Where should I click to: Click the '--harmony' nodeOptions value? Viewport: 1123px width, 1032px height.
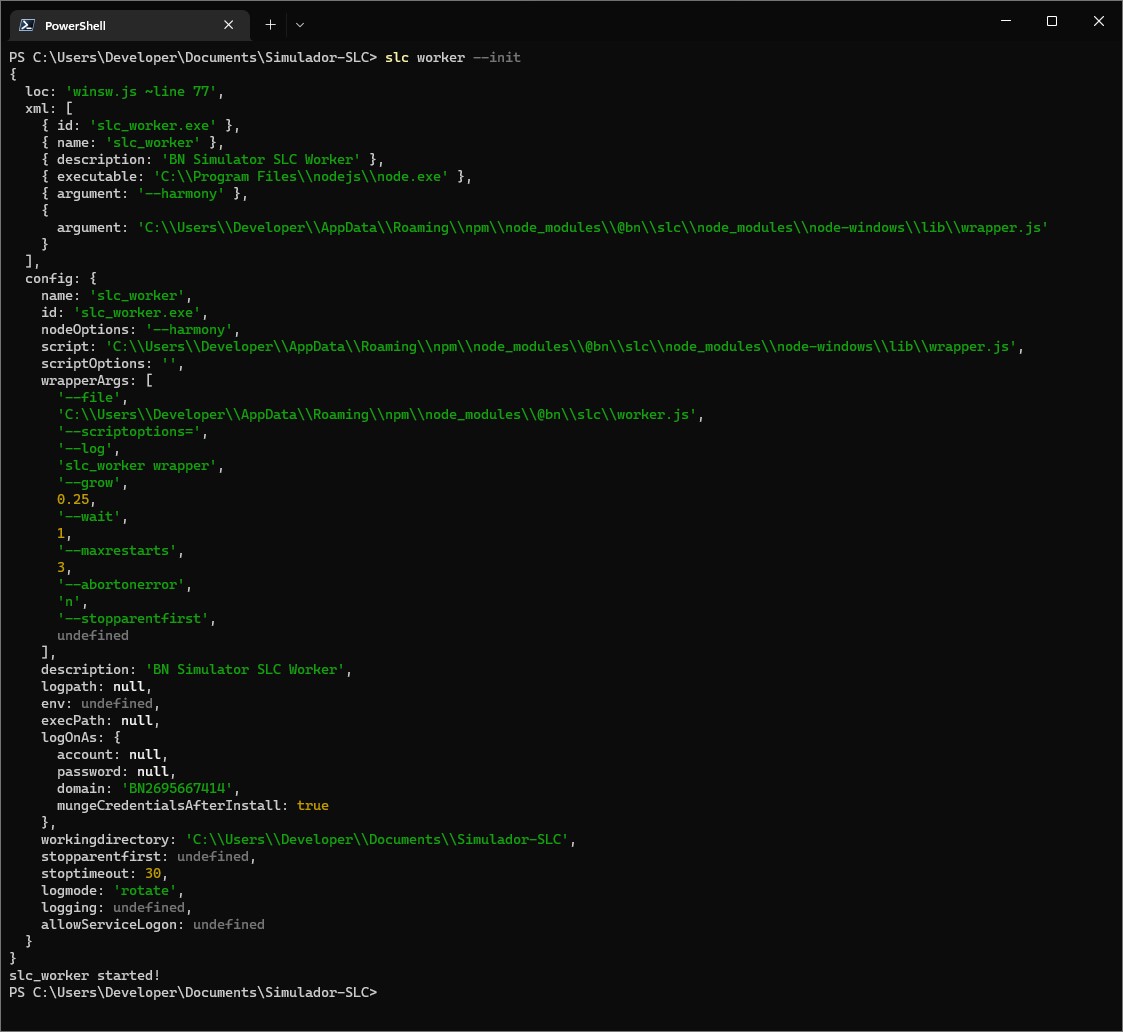[x=191, y=329]
